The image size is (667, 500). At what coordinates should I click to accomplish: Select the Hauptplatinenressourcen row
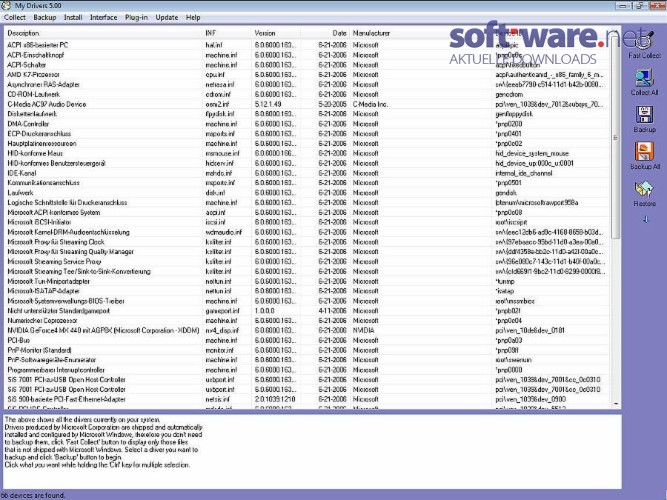click(306, 143)
